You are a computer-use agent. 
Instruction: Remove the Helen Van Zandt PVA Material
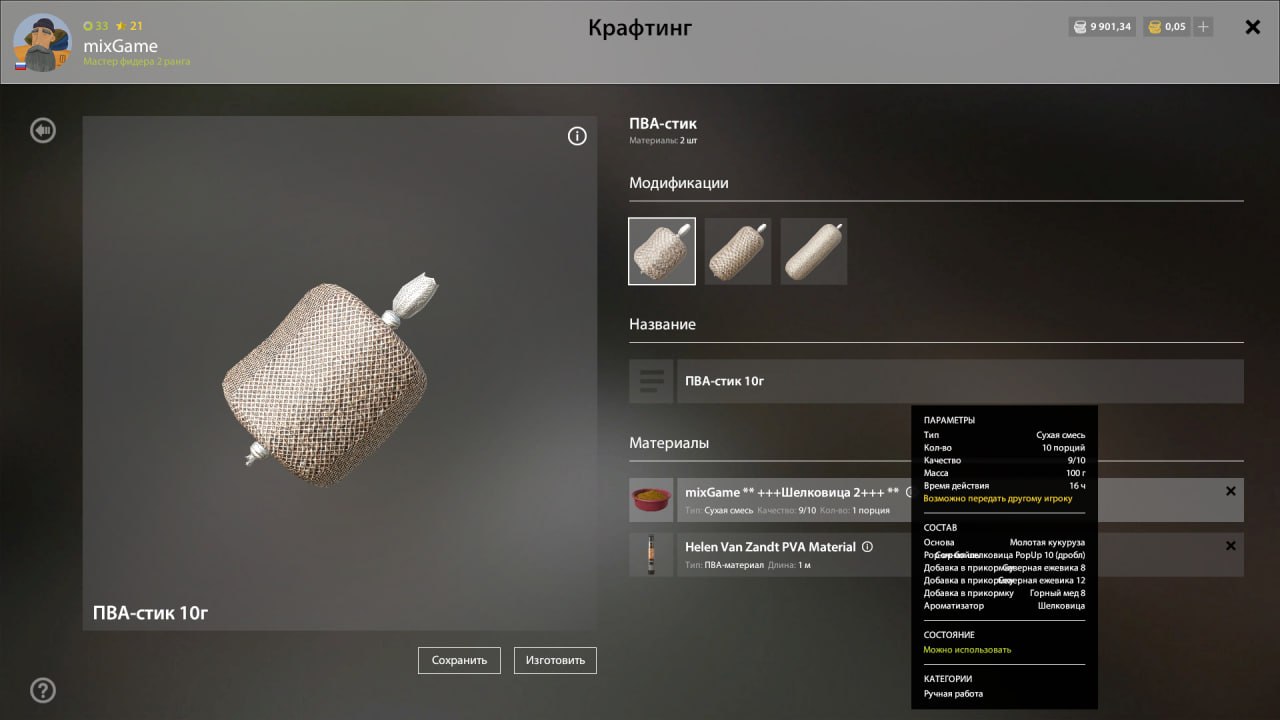point(1231,546)
